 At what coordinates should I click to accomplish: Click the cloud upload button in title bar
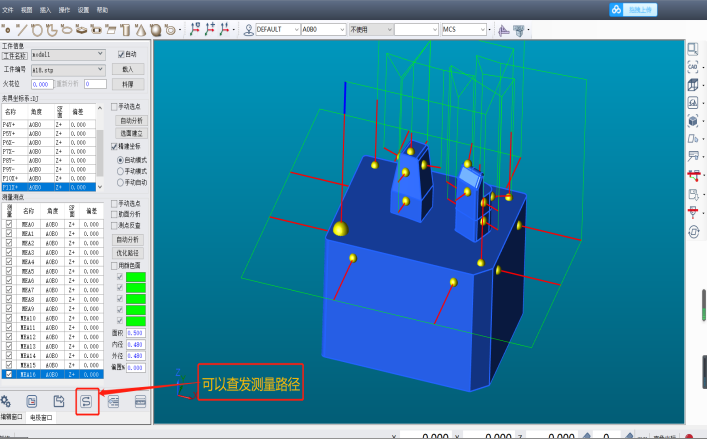pyautogui.click(x=631, y=8)
